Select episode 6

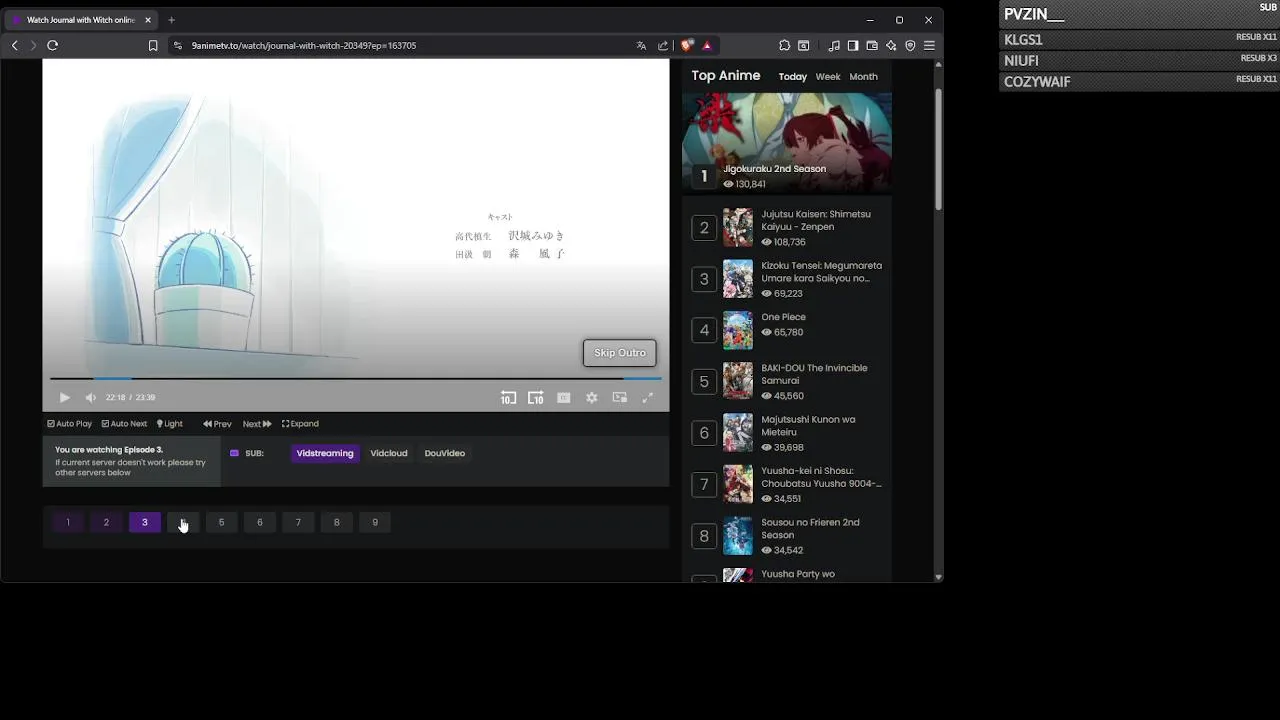click(x=260, y=522)
